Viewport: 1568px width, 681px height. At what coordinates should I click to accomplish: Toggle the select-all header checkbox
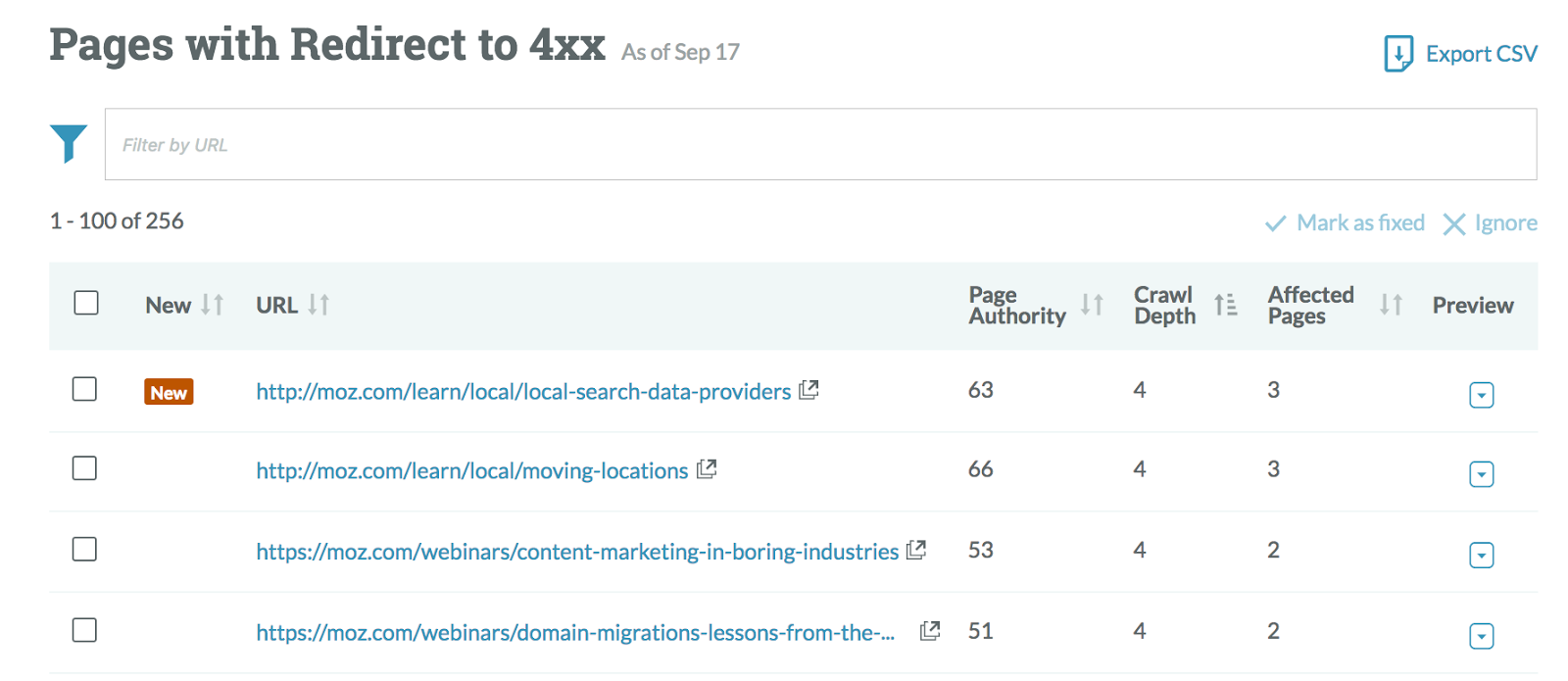[86, 303]
